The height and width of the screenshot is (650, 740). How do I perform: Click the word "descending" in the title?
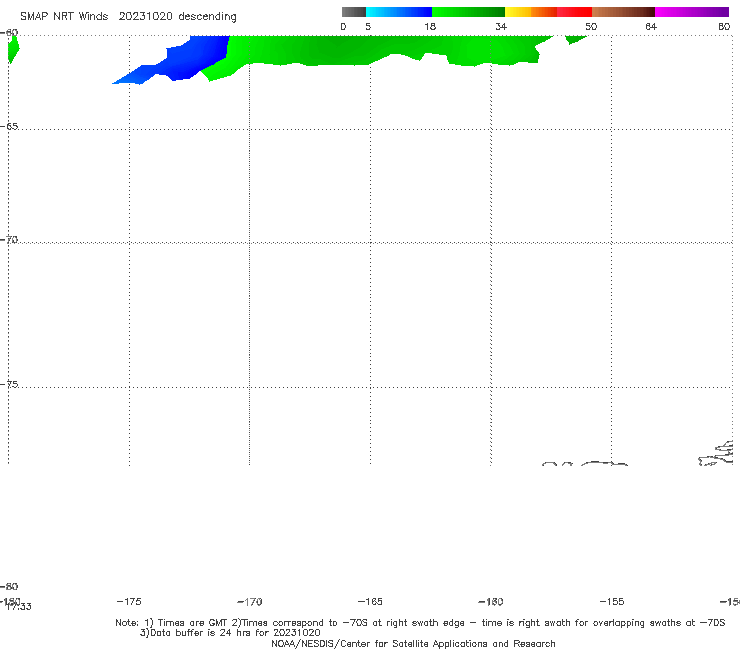207,17
